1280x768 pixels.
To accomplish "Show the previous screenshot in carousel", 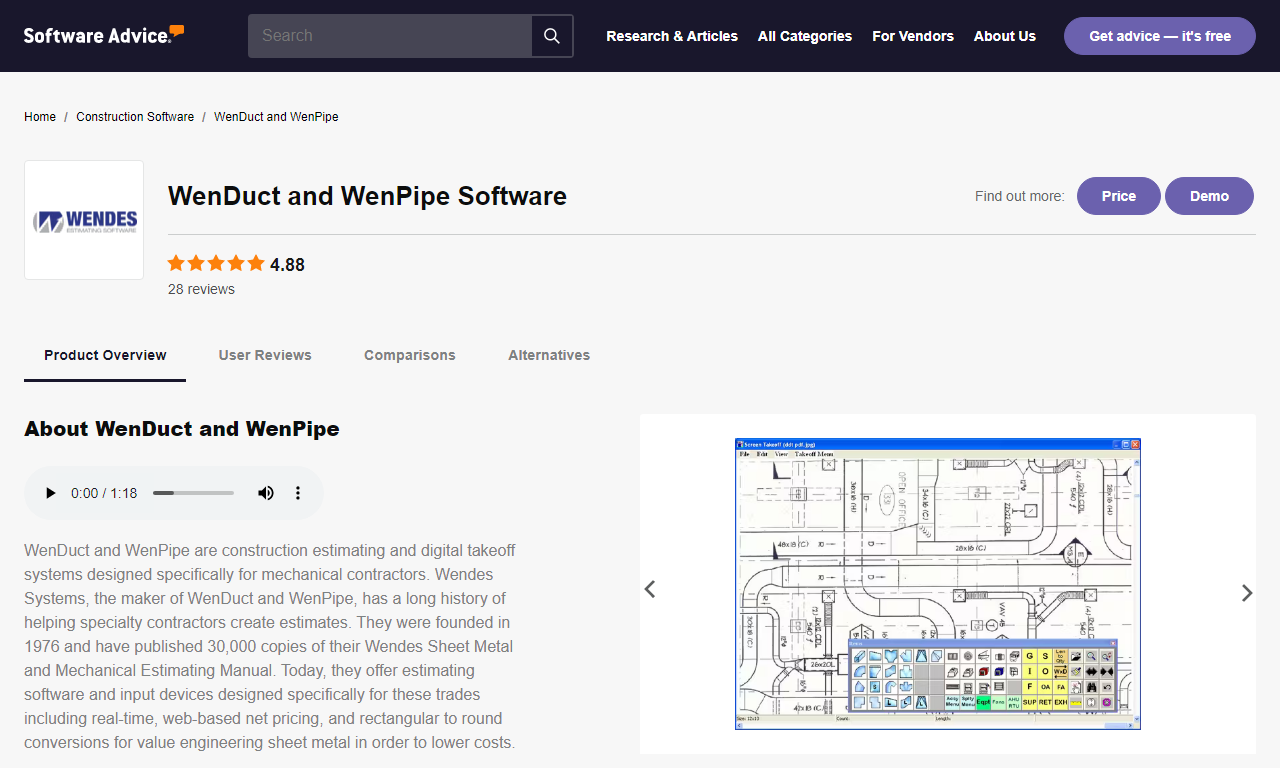I will point(650,589).
